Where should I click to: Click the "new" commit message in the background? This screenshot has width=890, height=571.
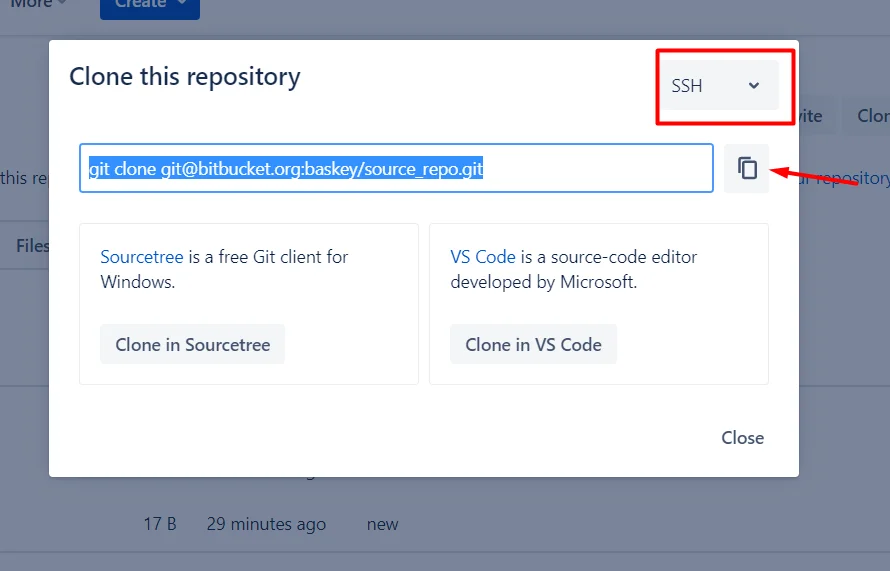click(x=383, y=524)
